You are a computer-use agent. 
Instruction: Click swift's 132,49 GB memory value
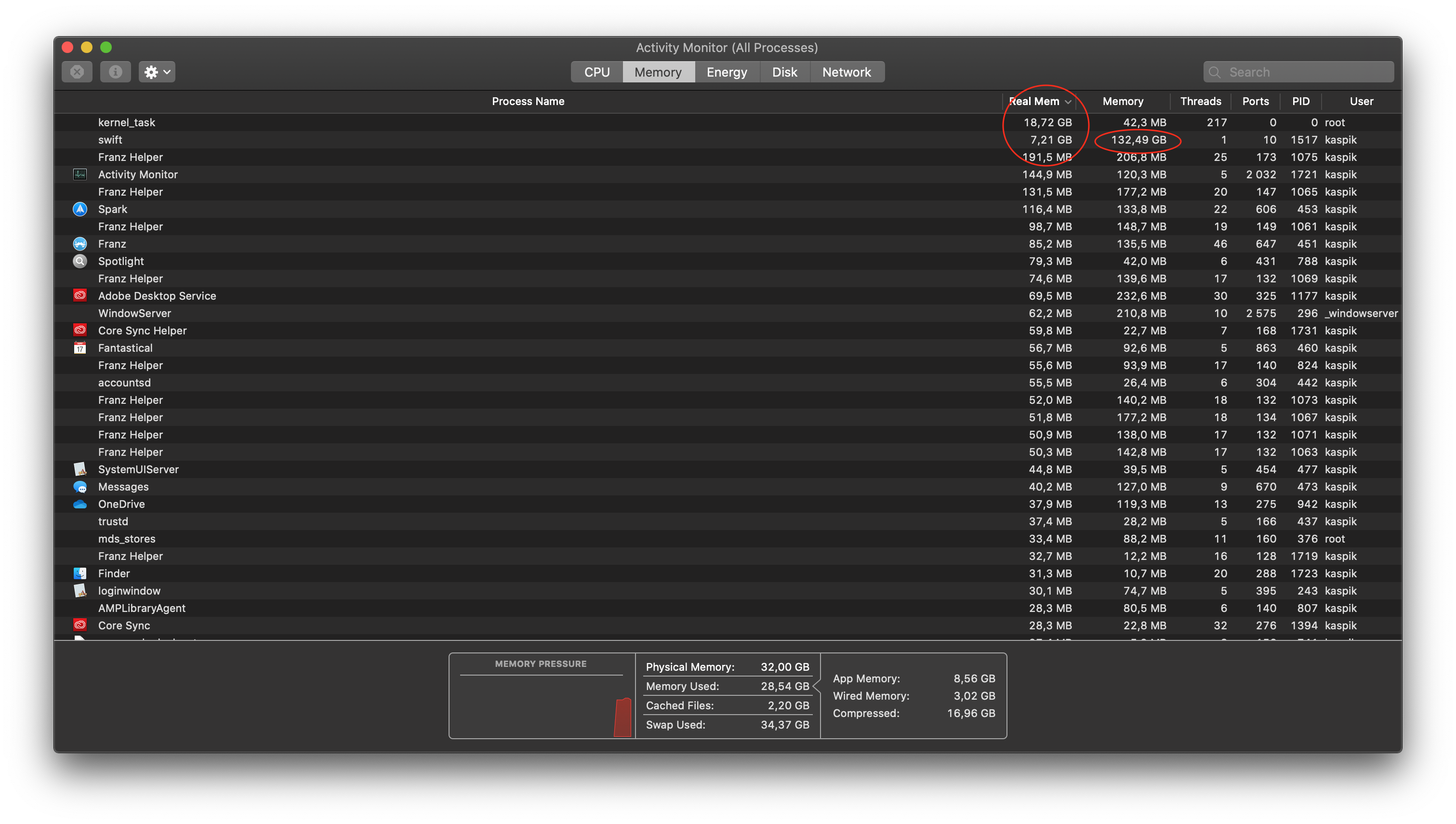(x=1138, y=140)
